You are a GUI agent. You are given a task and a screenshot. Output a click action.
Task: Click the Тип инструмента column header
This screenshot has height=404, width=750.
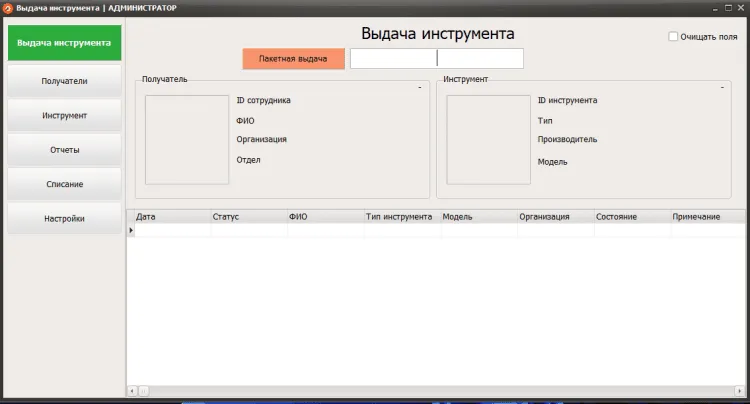click(402, 217)
